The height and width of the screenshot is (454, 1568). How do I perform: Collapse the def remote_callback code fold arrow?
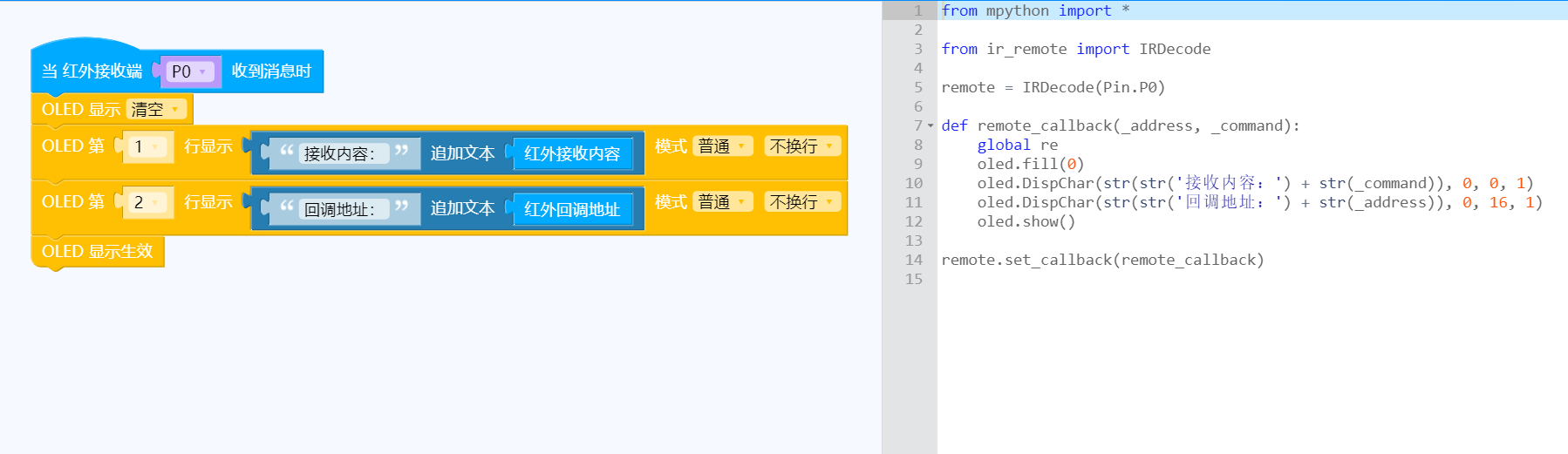931,125
